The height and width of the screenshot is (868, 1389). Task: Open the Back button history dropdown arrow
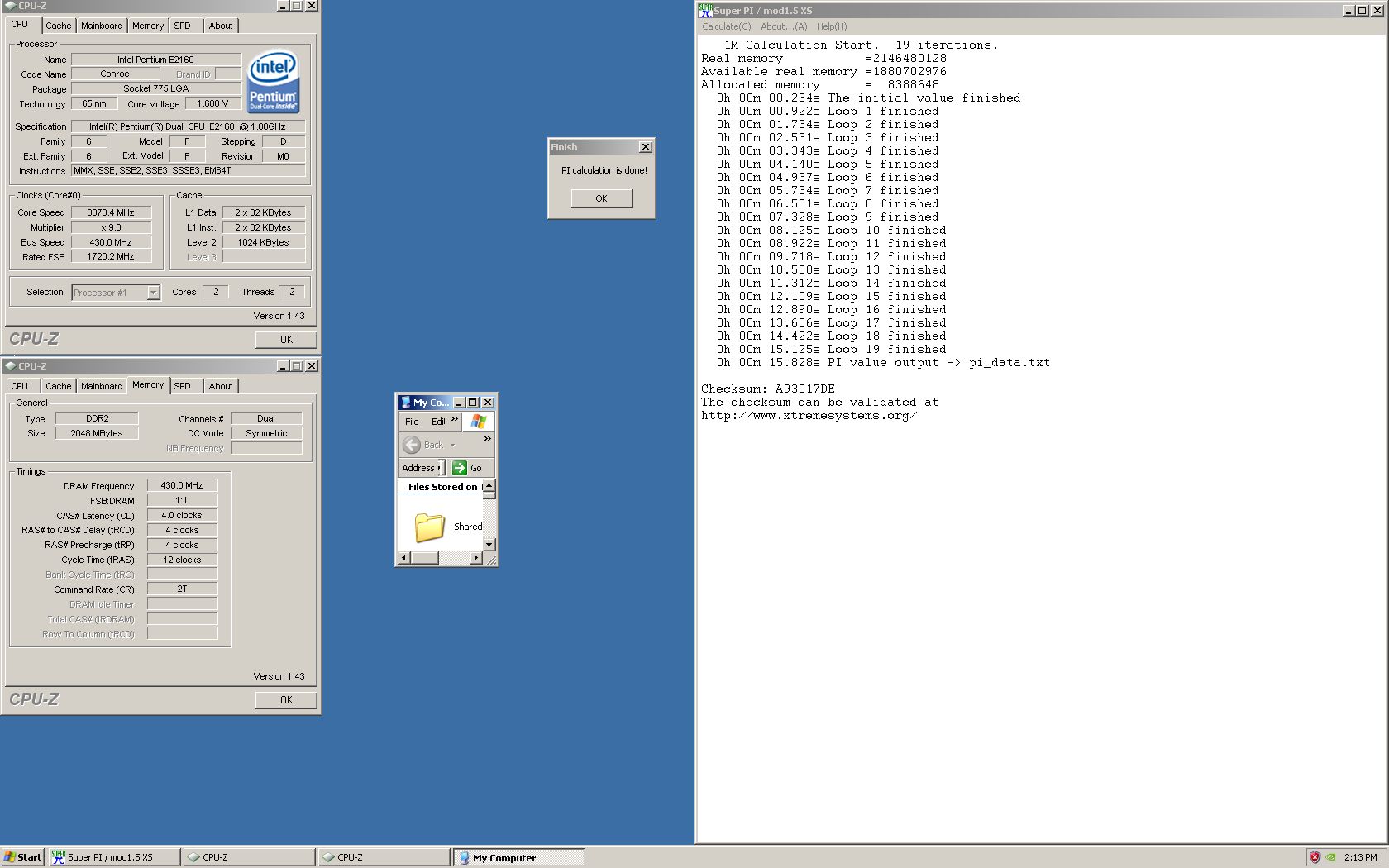(x=452, y=446)
